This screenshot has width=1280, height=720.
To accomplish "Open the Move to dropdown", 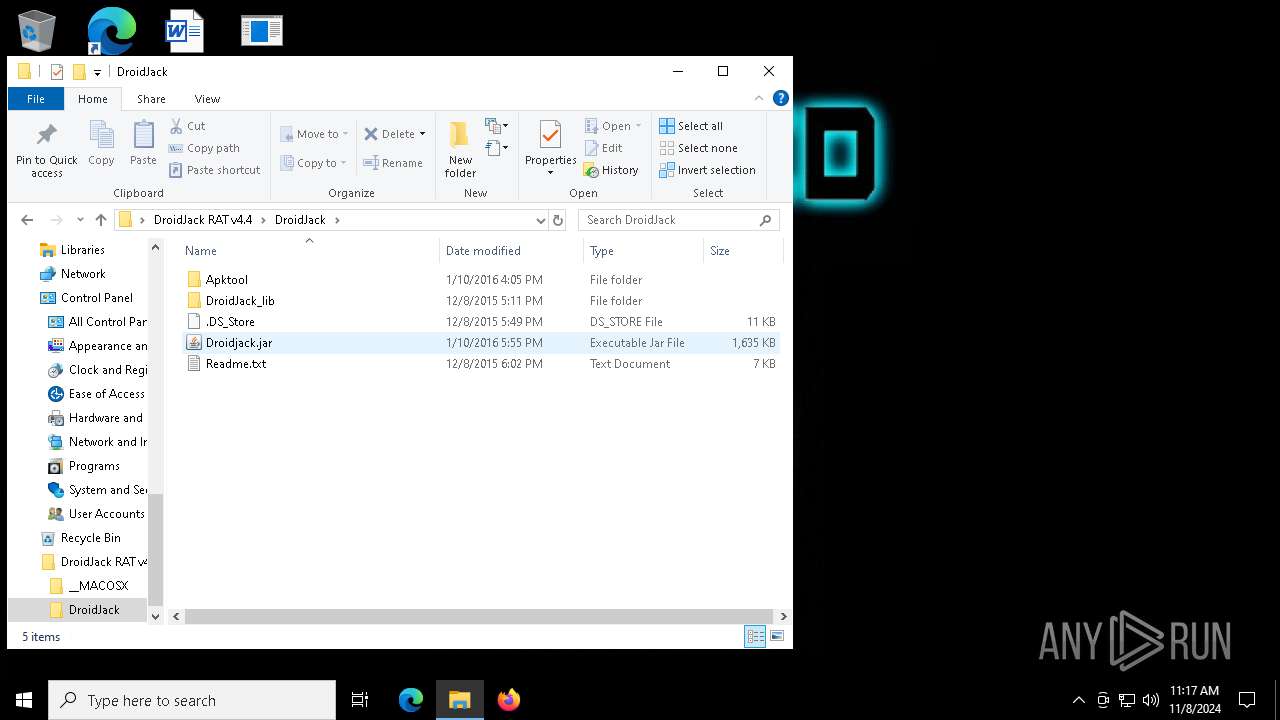I will (314, 134).
